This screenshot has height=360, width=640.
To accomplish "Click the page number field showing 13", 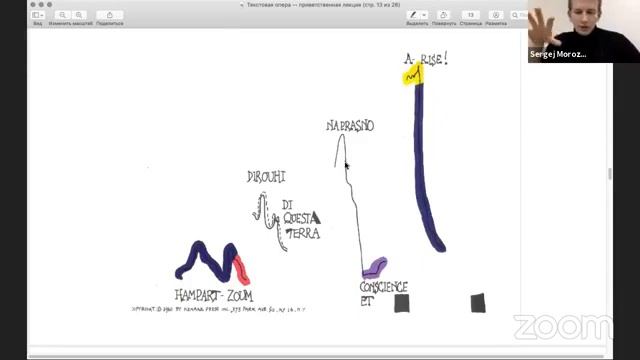I will coord(471,15).
